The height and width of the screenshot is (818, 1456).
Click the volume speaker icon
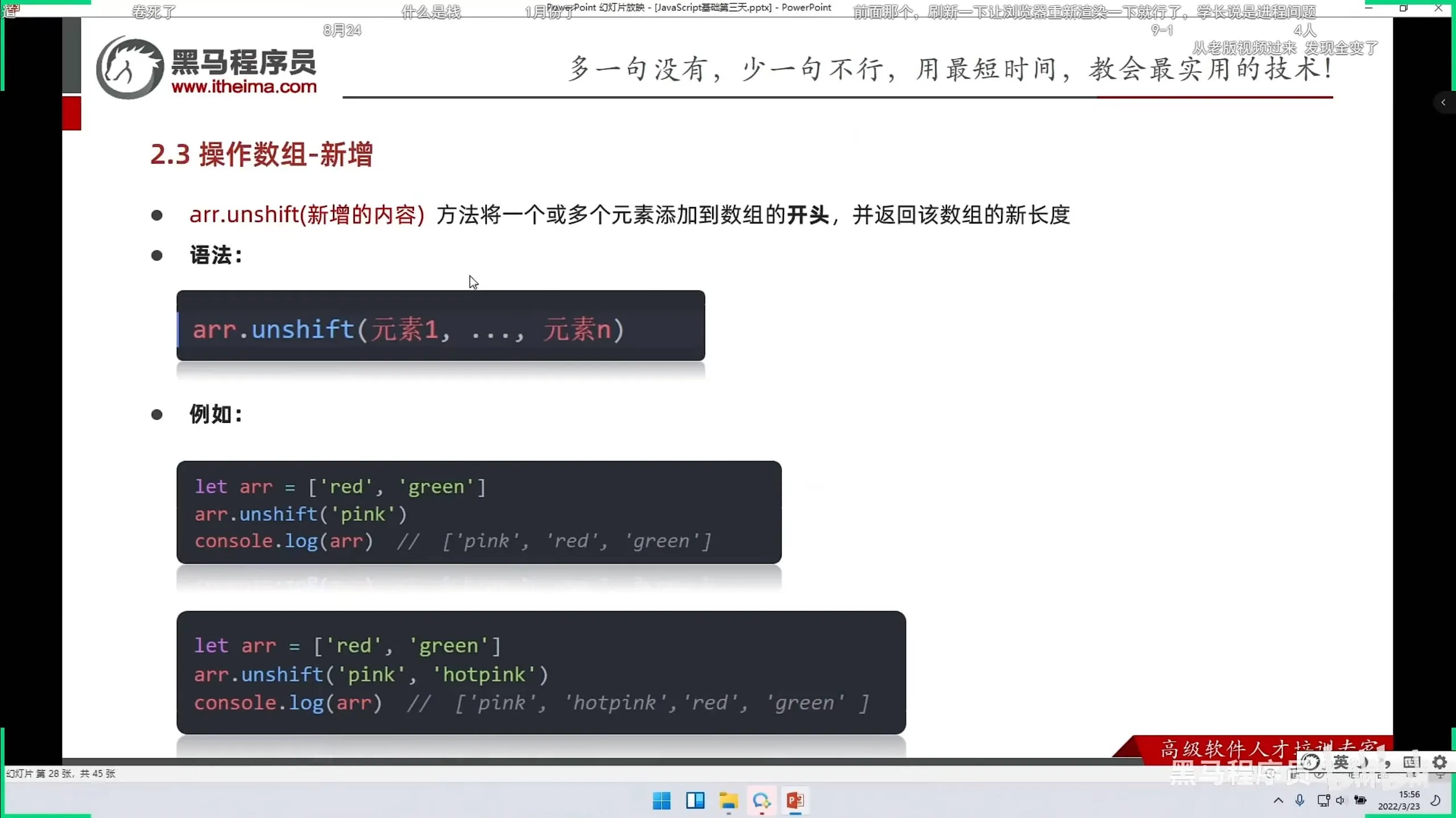pyautogui.click(x=1341, y=800)
